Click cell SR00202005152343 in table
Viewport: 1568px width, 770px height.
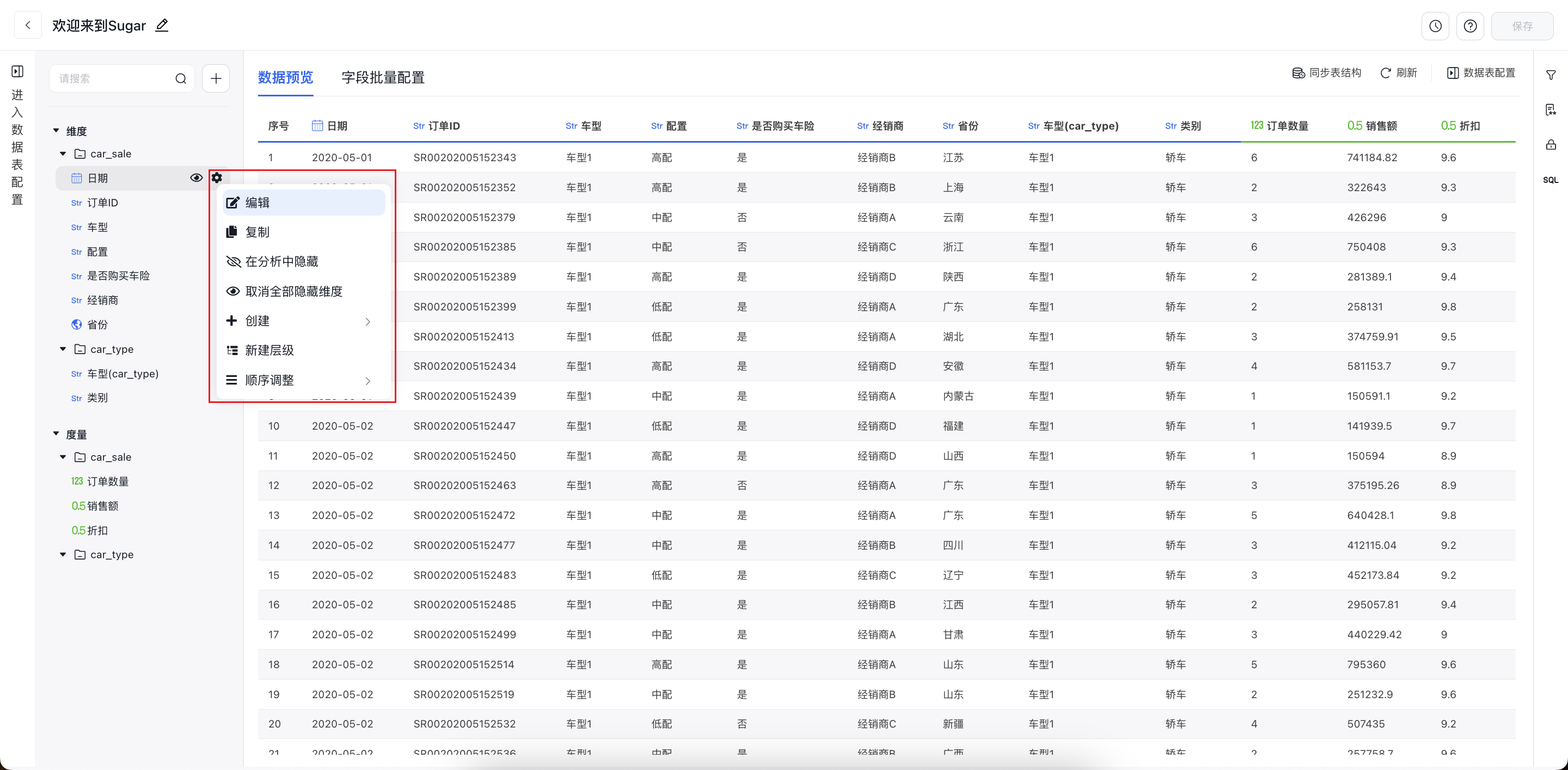[x=464, y=158]
